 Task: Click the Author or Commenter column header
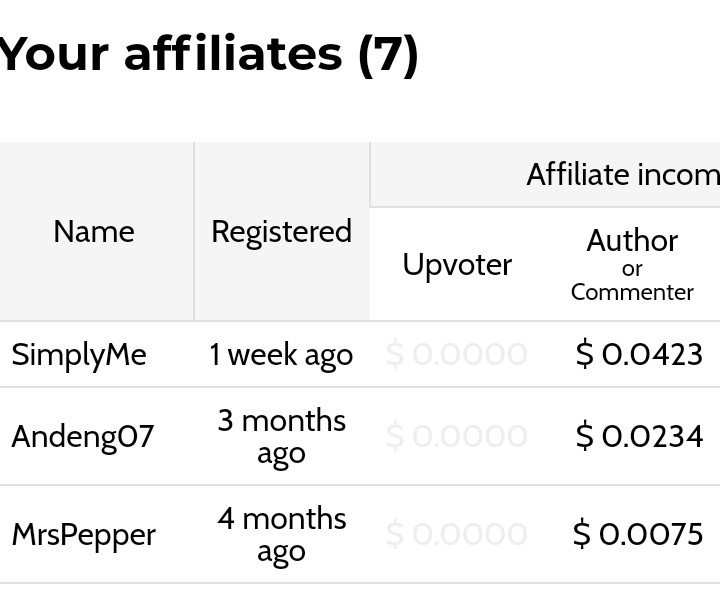632,265
